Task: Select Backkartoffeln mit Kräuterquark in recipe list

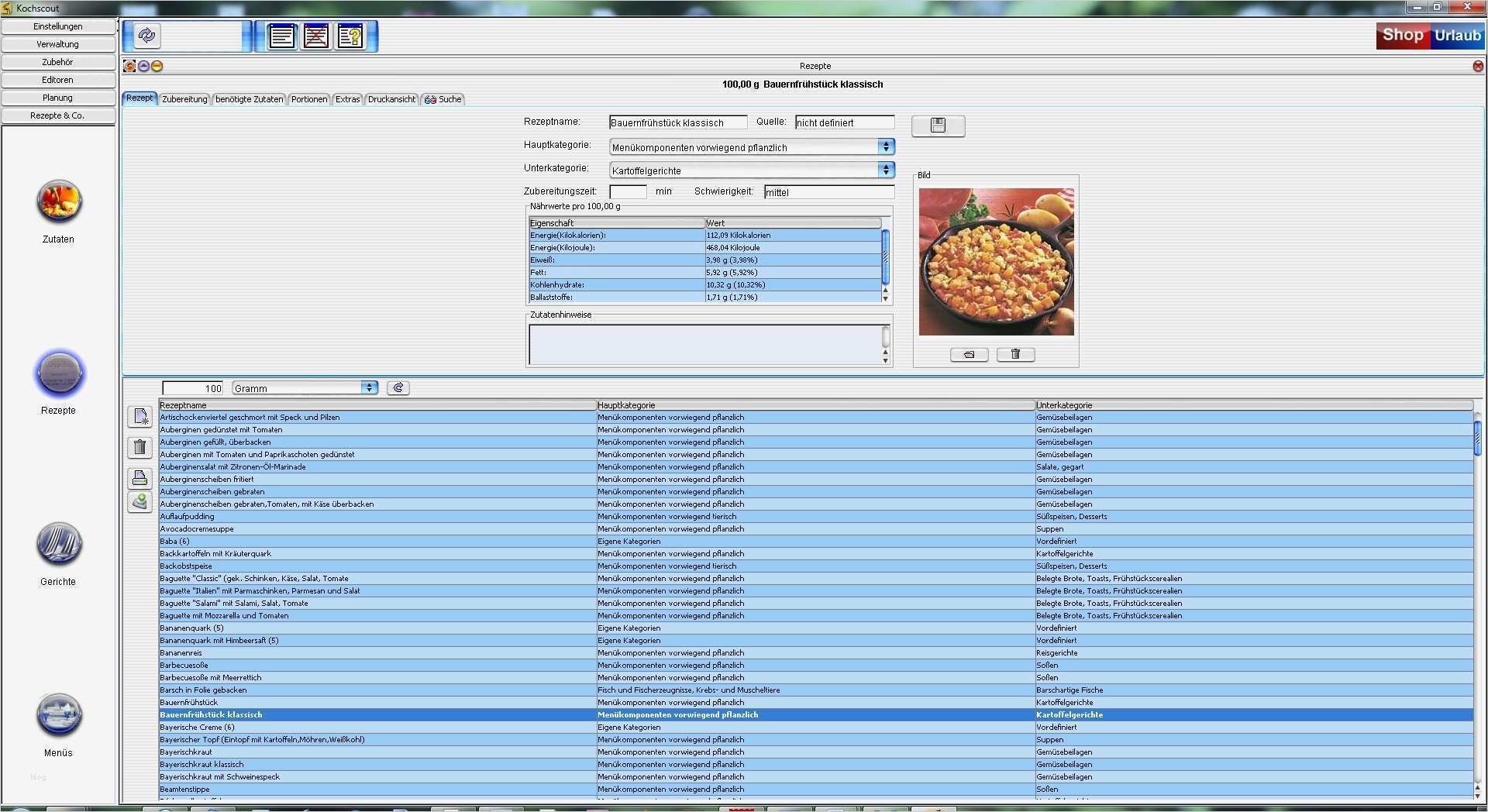Action: 215,554
